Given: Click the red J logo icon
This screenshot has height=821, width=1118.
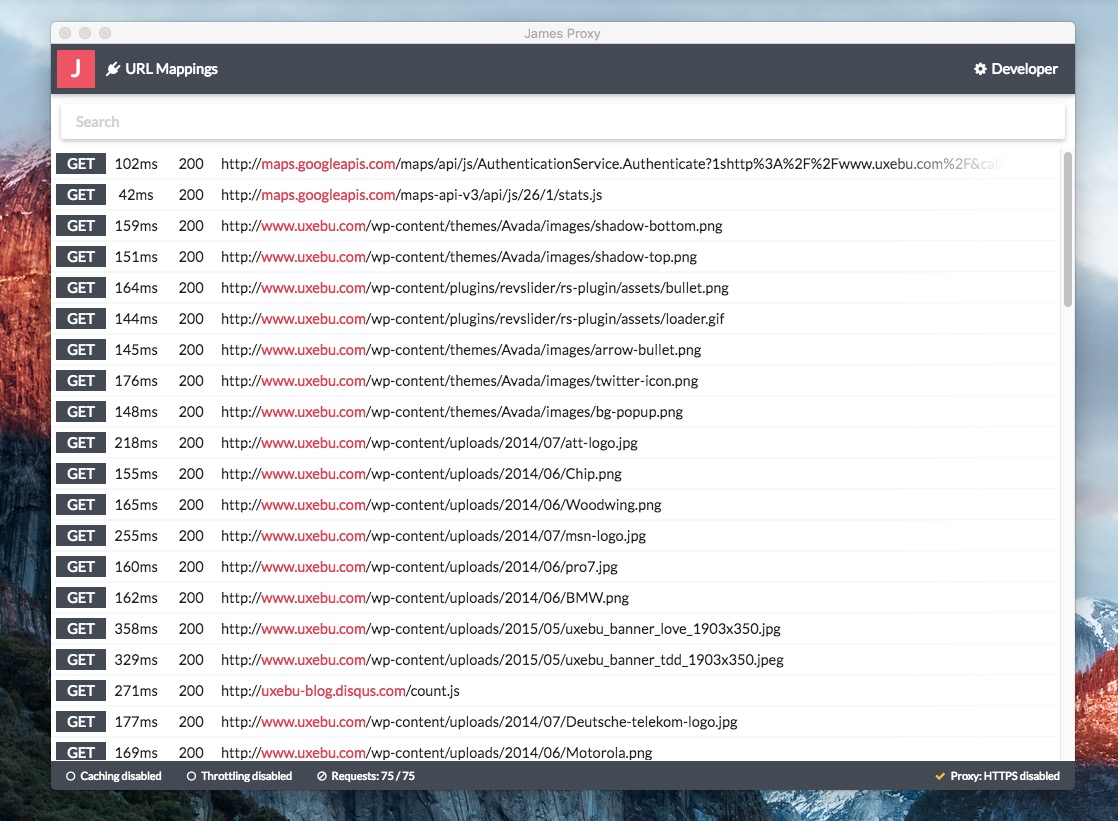Looking at the screenshot, I should point(76,69).
